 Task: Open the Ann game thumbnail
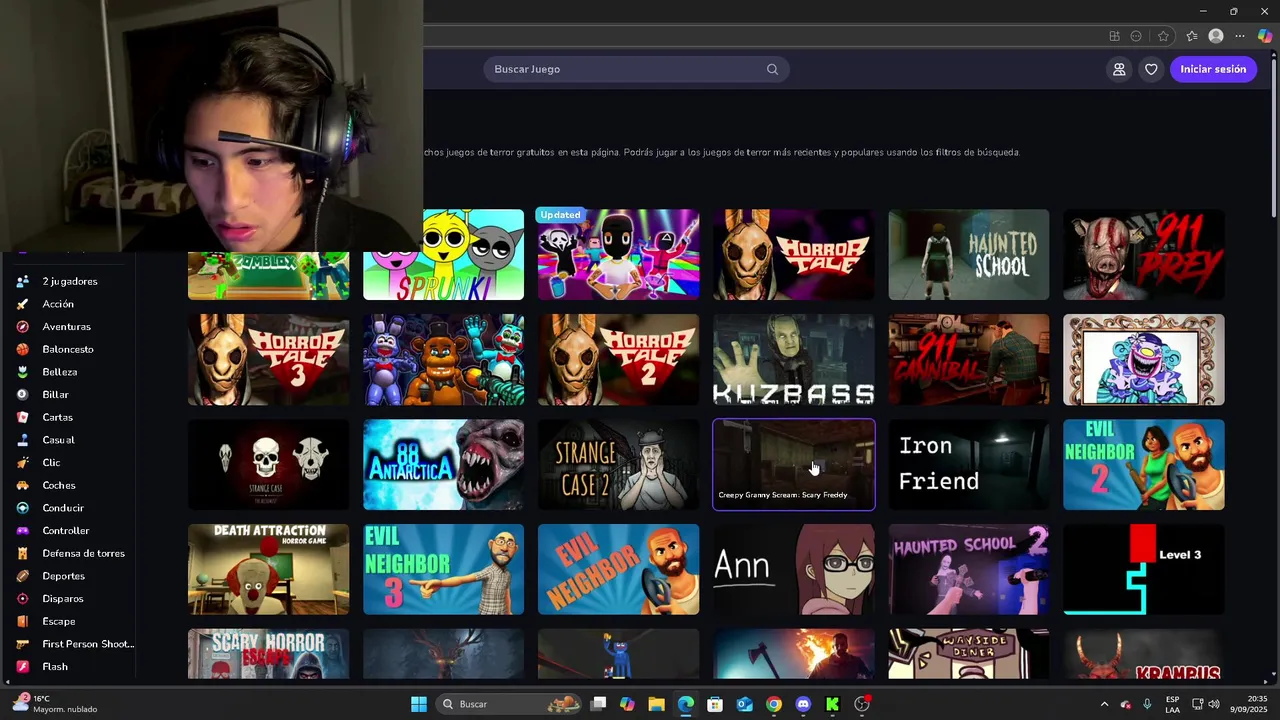click(793, 569)
